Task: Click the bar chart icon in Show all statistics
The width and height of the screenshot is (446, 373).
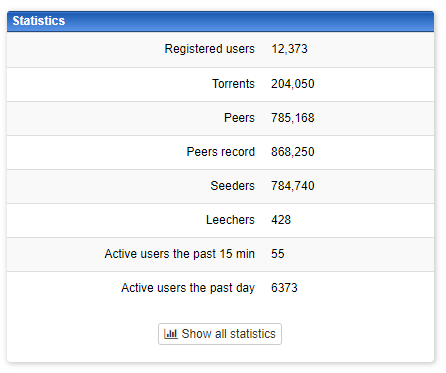Action: click(171, 334)
